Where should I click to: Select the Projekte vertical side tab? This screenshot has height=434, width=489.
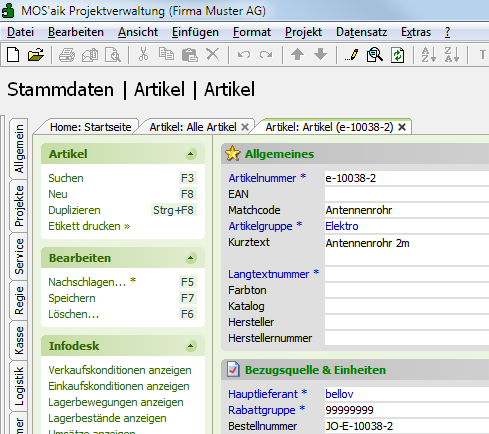(19, 206)
